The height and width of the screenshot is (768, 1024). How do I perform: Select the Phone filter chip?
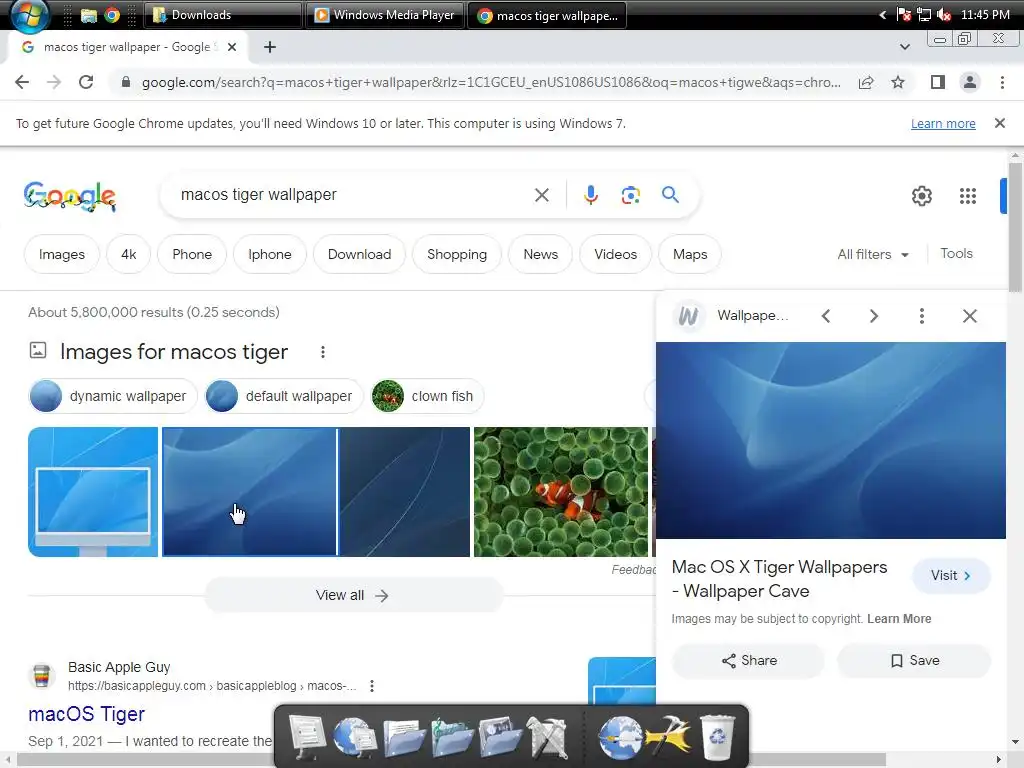(192, 254)
